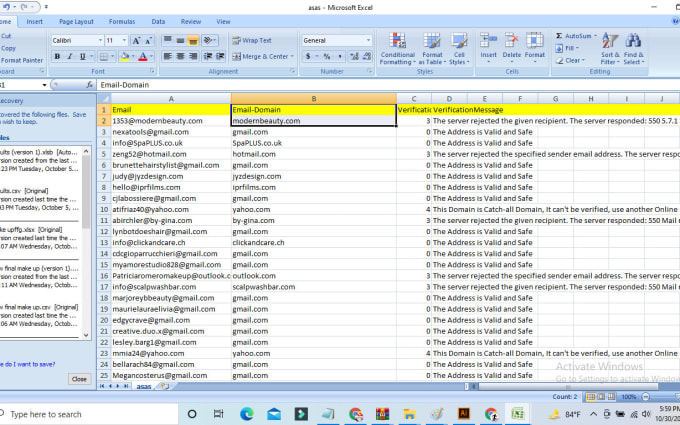Open the font color dropdown arrow
This screenshot has width=680, height=425.
[x=151, y=56]
